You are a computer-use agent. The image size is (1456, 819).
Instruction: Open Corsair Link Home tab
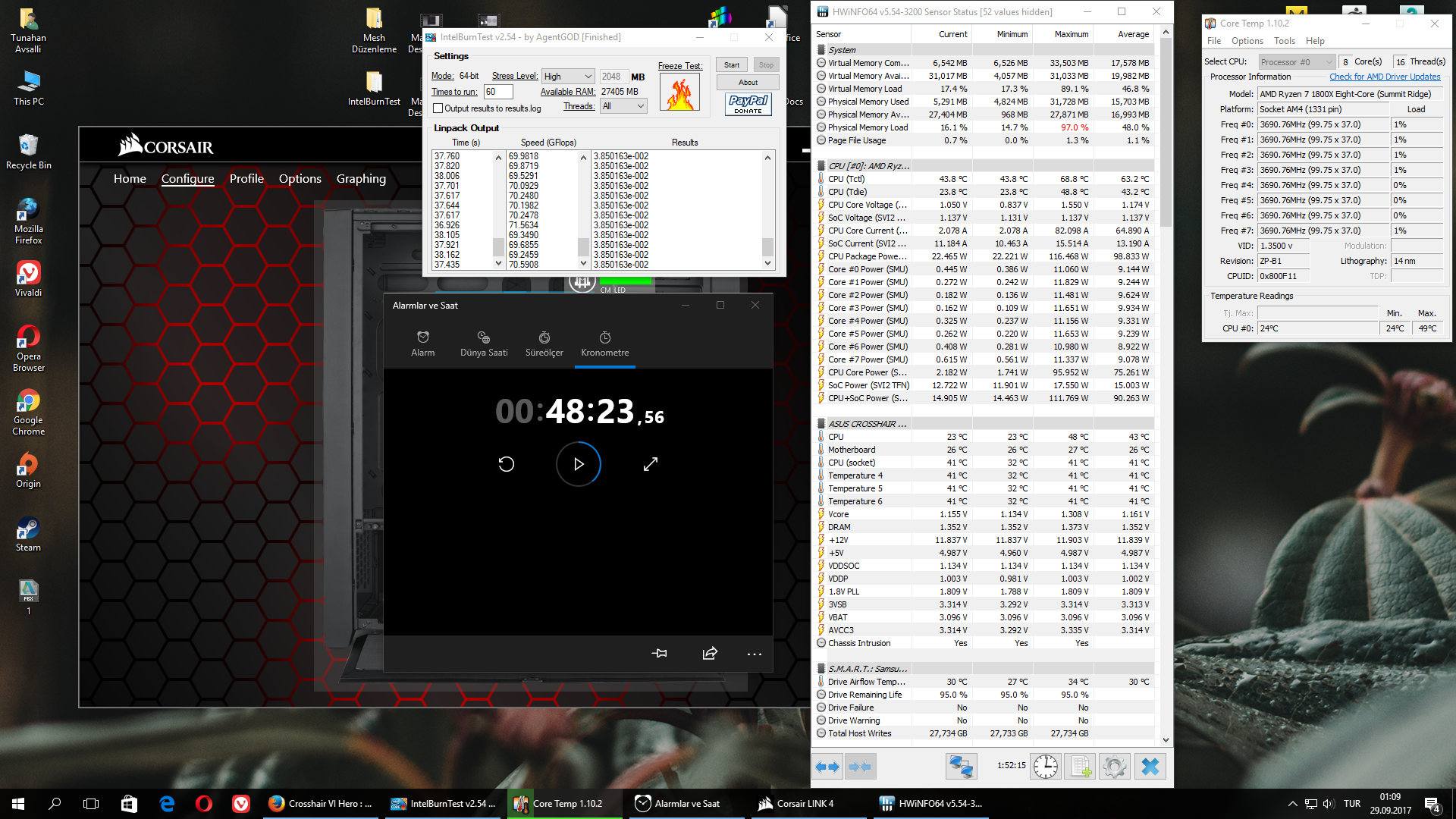pos(130,179)
